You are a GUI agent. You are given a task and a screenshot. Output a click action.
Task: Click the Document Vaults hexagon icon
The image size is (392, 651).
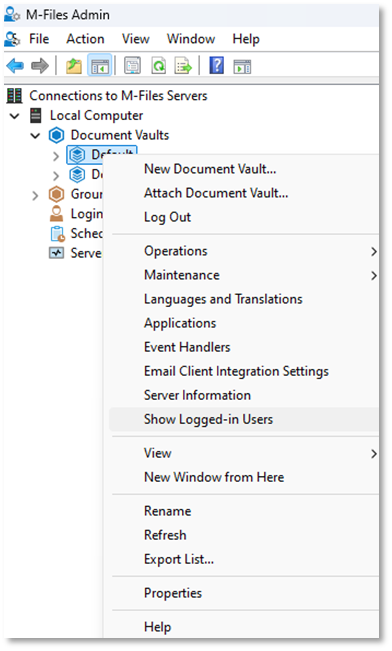tap(56, 135)
